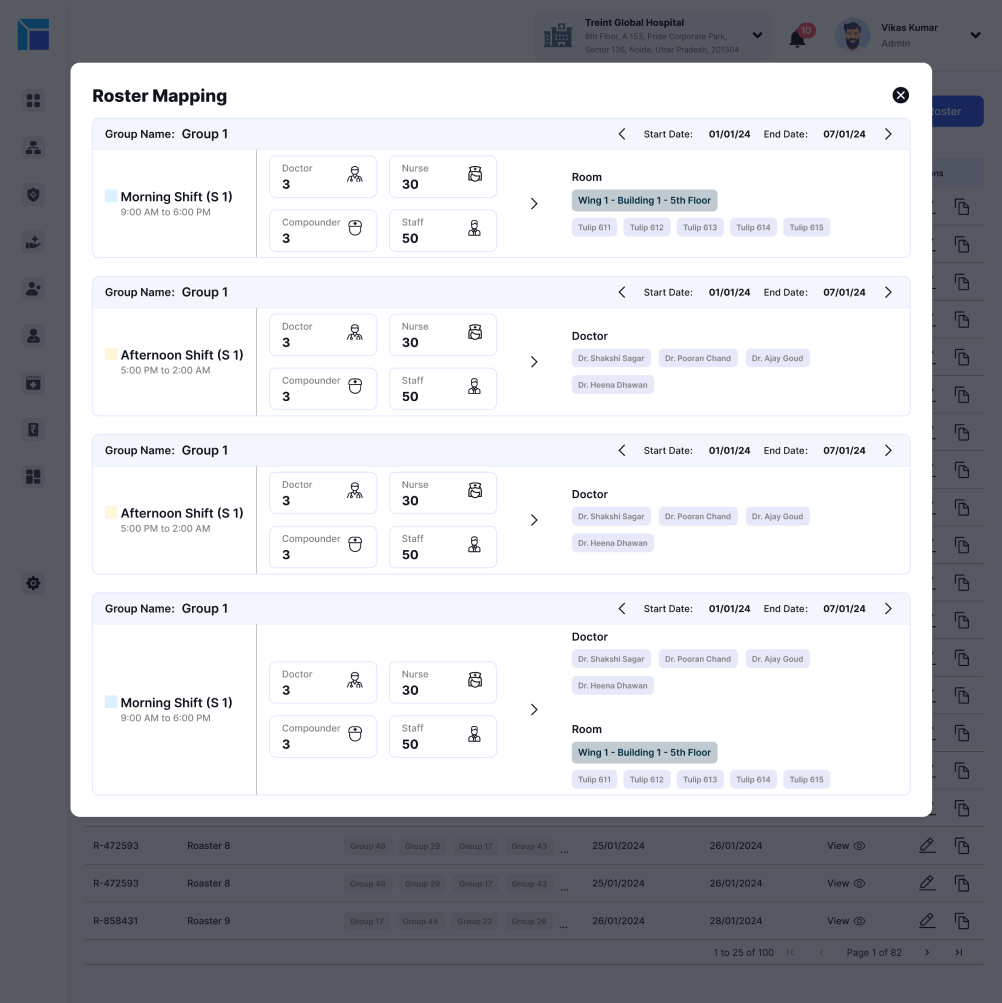Click the notification bell icon
The image size is (1002, 1003).
797,39
